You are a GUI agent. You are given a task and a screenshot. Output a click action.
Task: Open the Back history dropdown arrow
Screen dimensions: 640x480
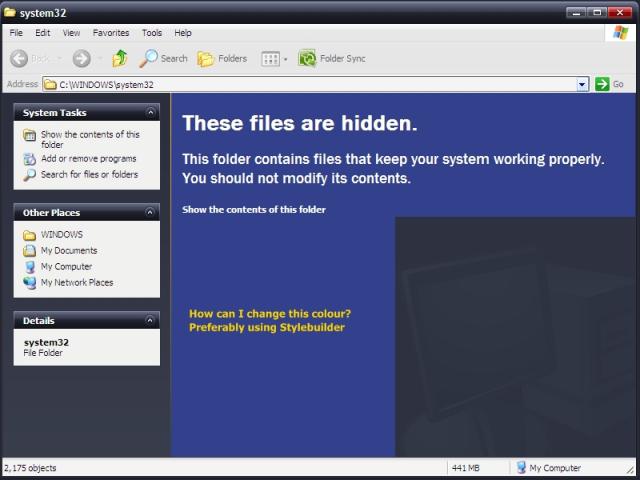click(x=60, y=59)
